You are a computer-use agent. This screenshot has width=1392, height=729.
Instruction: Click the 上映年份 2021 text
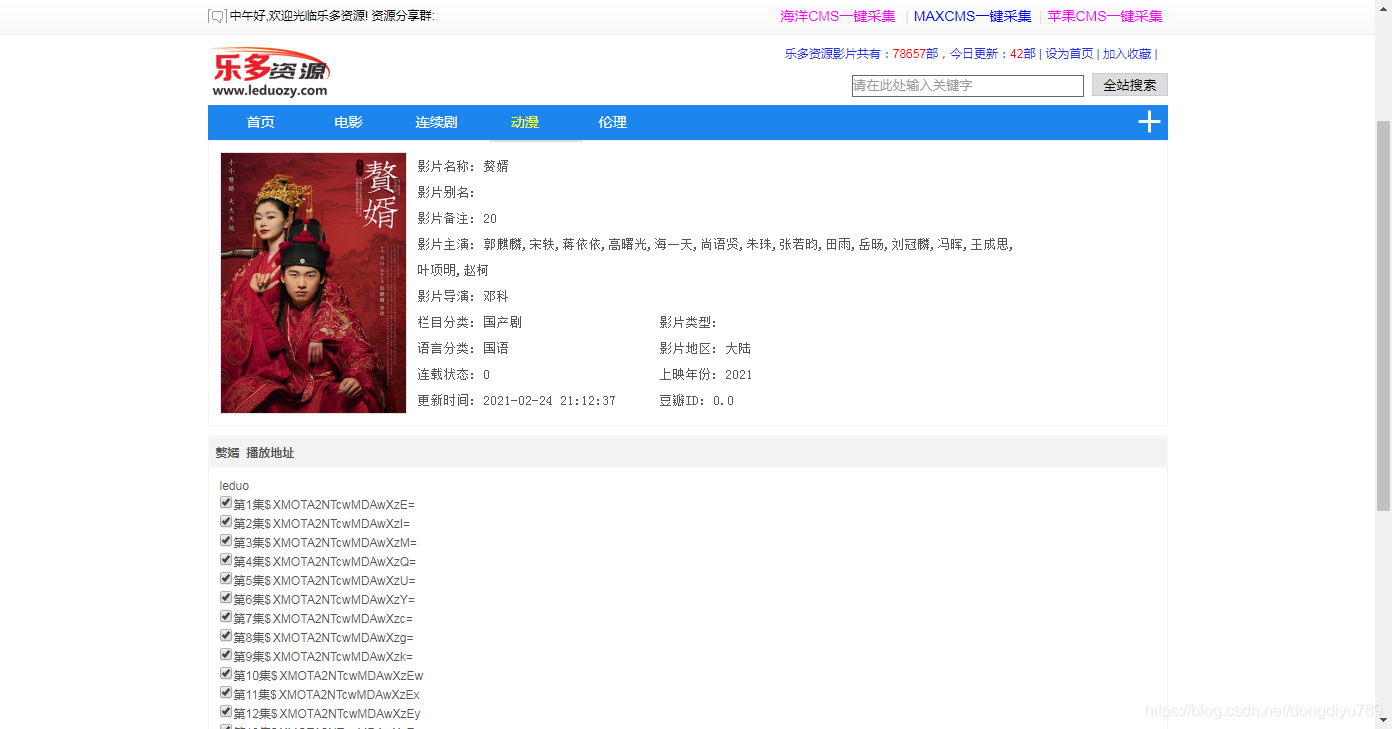tap(706, 375)
